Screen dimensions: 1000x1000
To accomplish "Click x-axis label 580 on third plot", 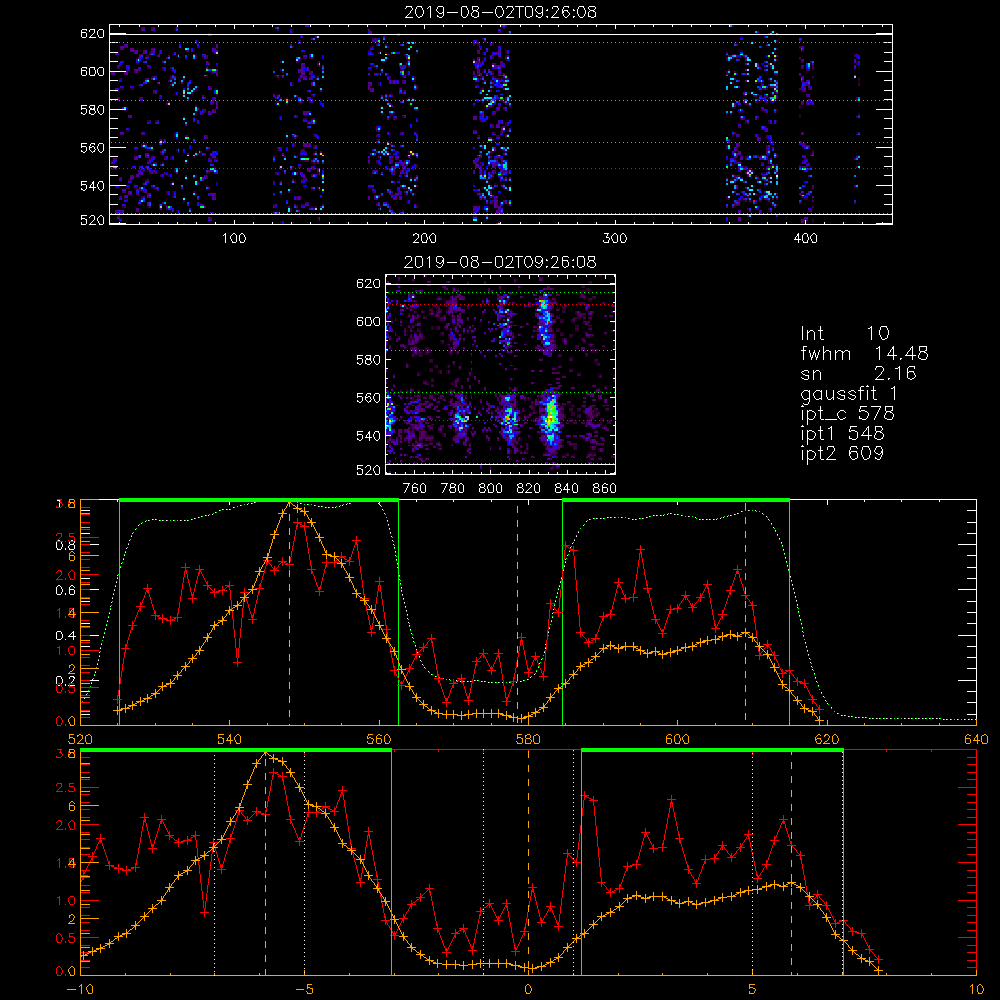I will (528, 740).
